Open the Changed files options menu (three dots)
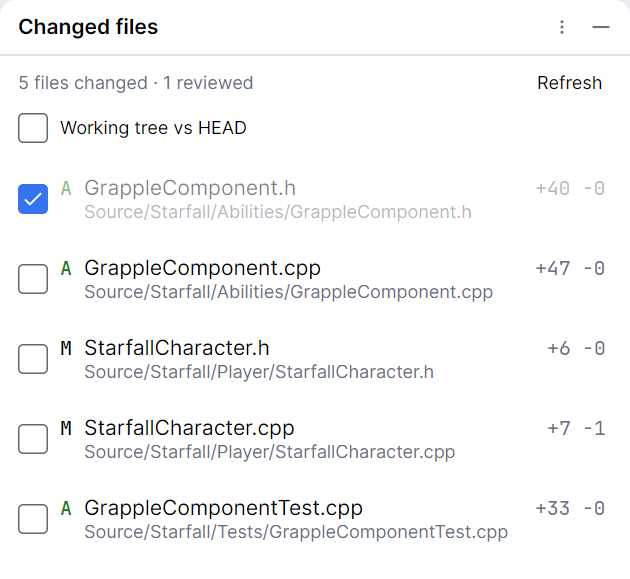The height and width of the screenshot is (579, 630). pyautogui.click(x=562, y=27)
